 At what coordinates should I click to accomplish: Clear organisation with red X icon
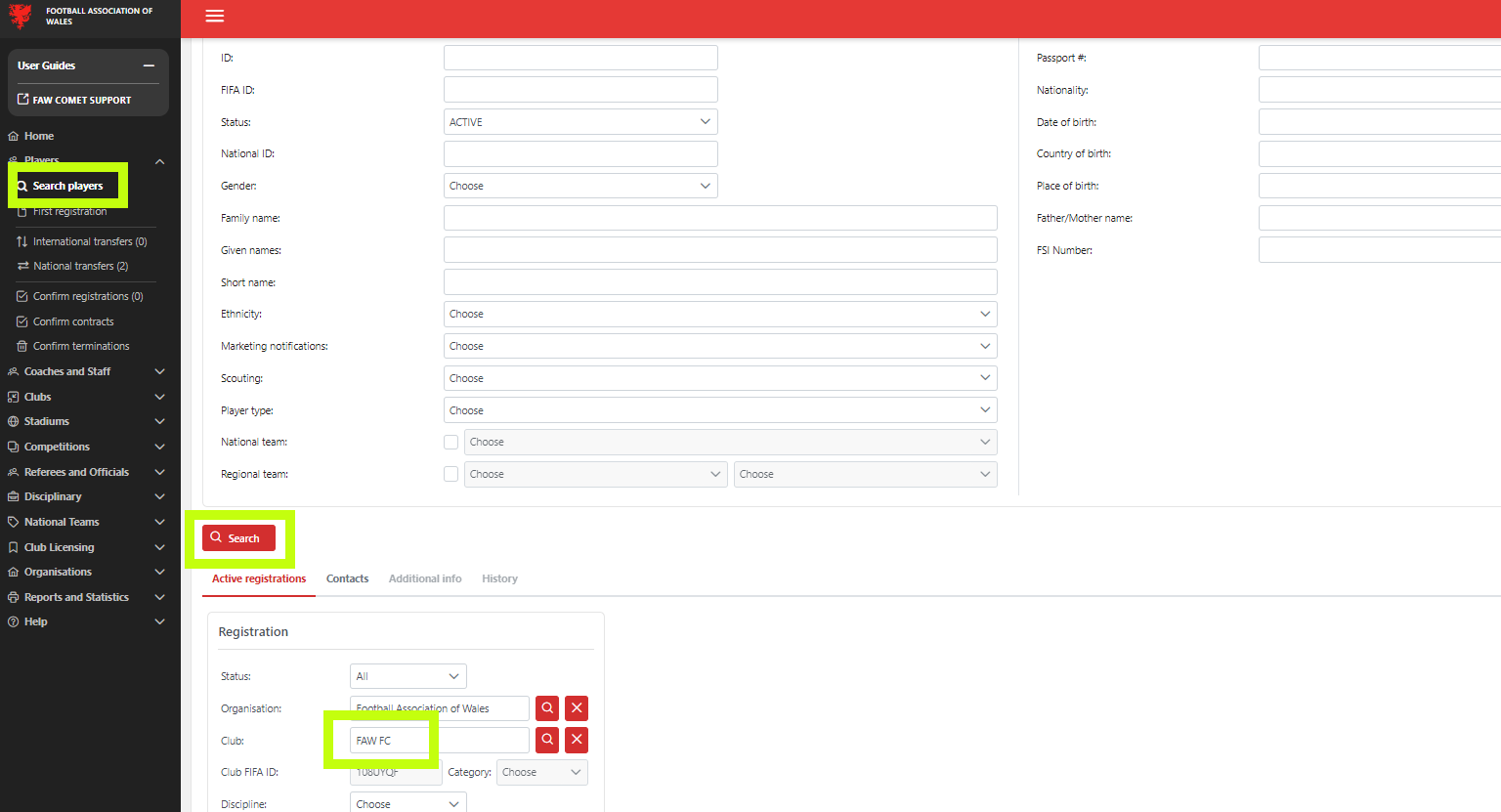(577, 708)
